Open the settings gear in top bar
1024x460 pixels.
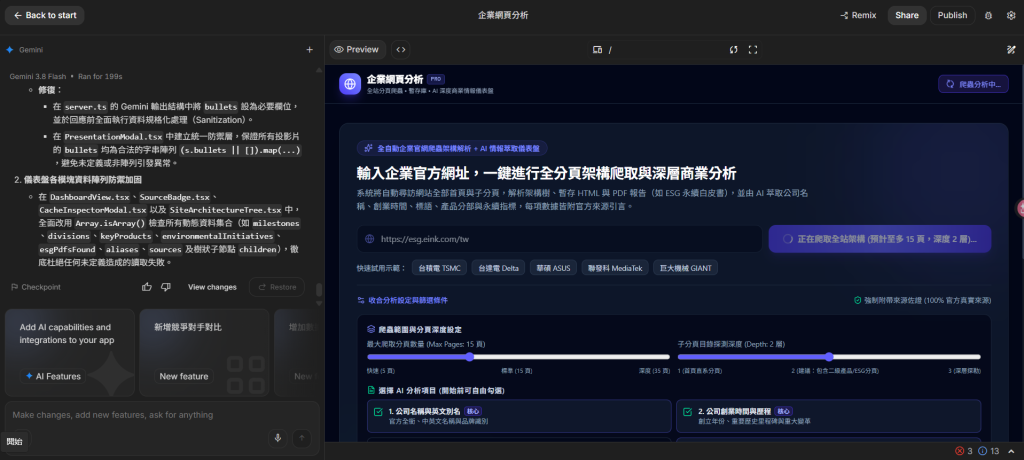[x=1011, y=15]
